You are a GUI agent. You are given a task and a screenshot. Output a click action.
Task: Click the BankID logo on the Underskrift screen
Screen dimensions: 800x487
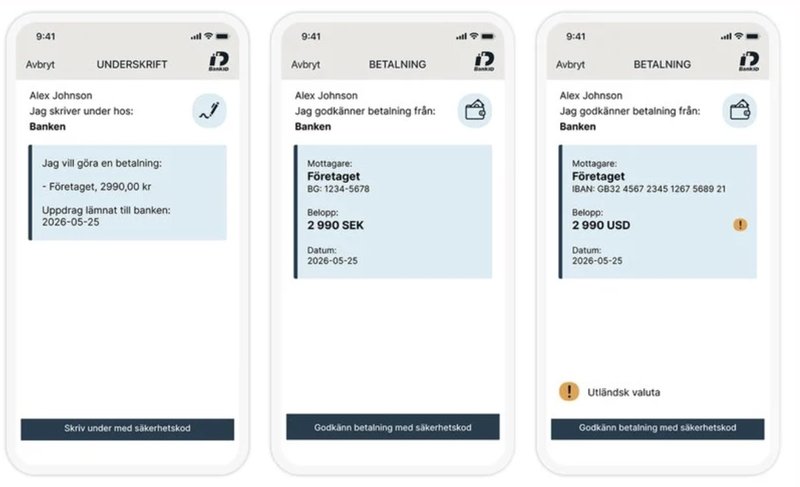(219, 63)
